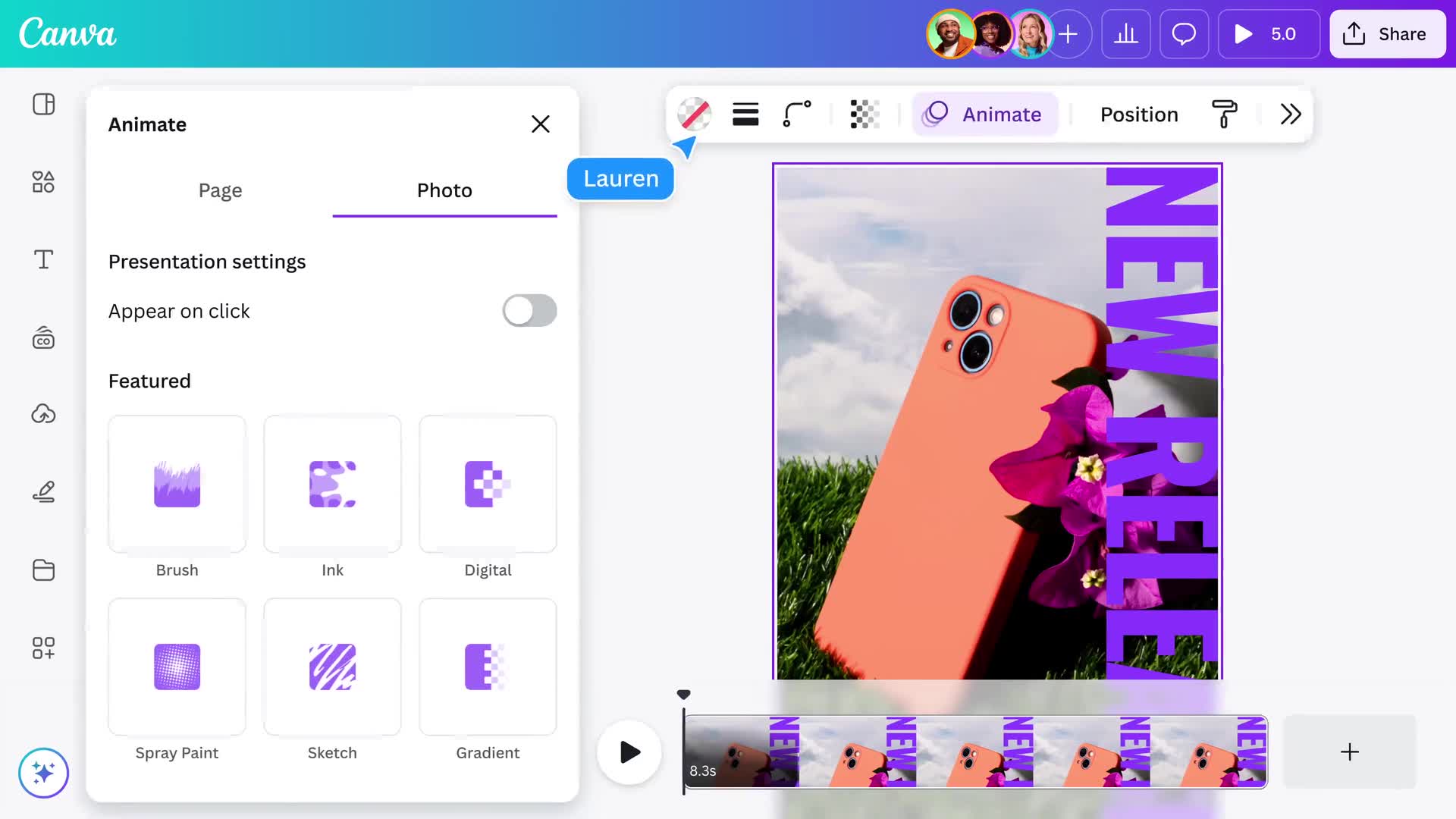Open the Apps icon in sidebar
1456x819 pixels.
pos(43,648)
